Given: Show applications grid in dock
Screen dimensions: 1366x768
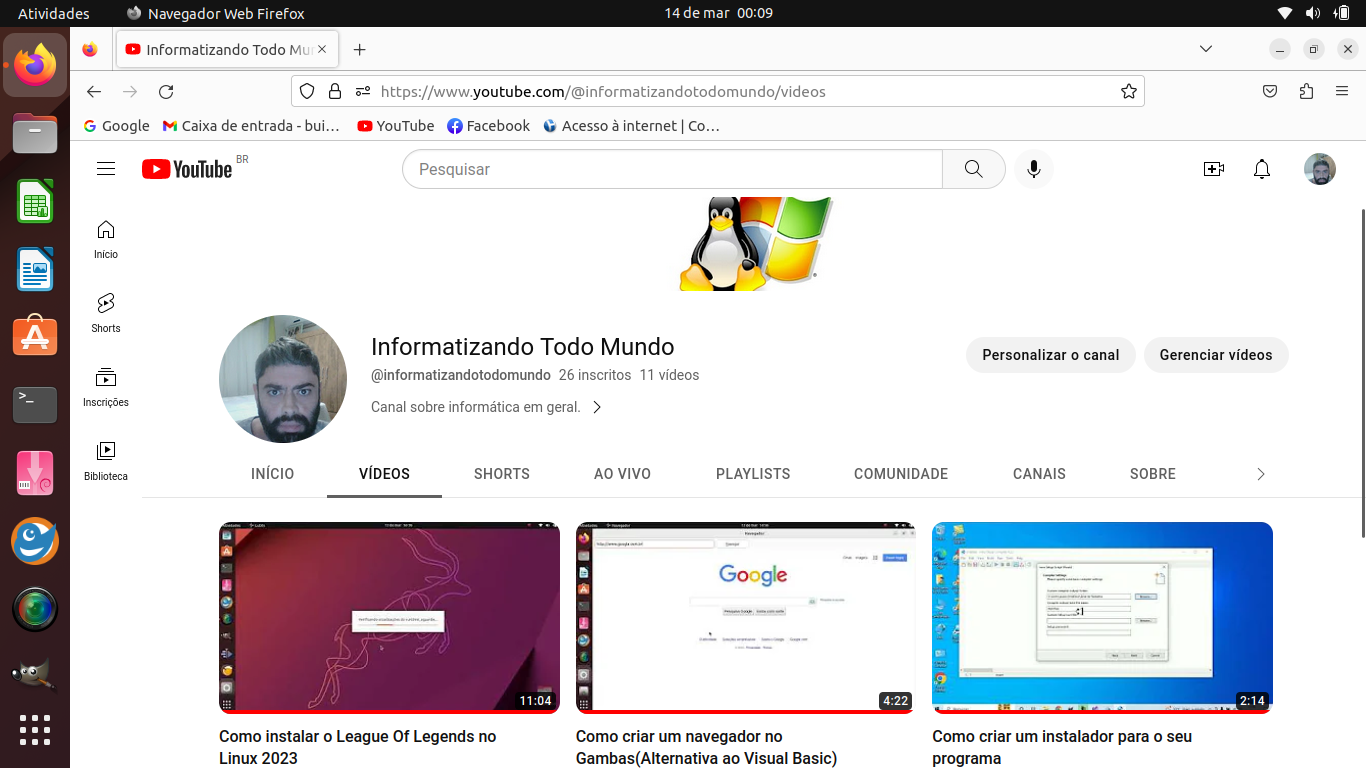Looking at the screenshot, I should [x=35, y=730].
